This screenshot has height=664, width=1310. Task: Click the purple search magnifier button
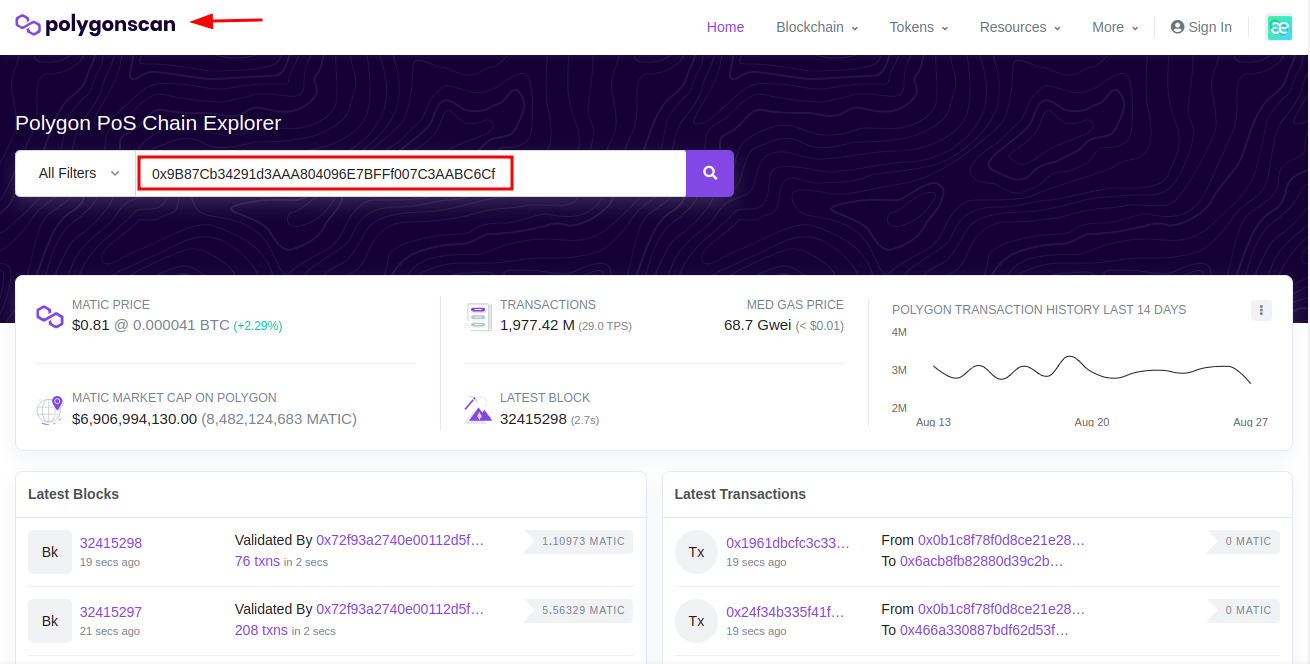click(x=710, y=173)
